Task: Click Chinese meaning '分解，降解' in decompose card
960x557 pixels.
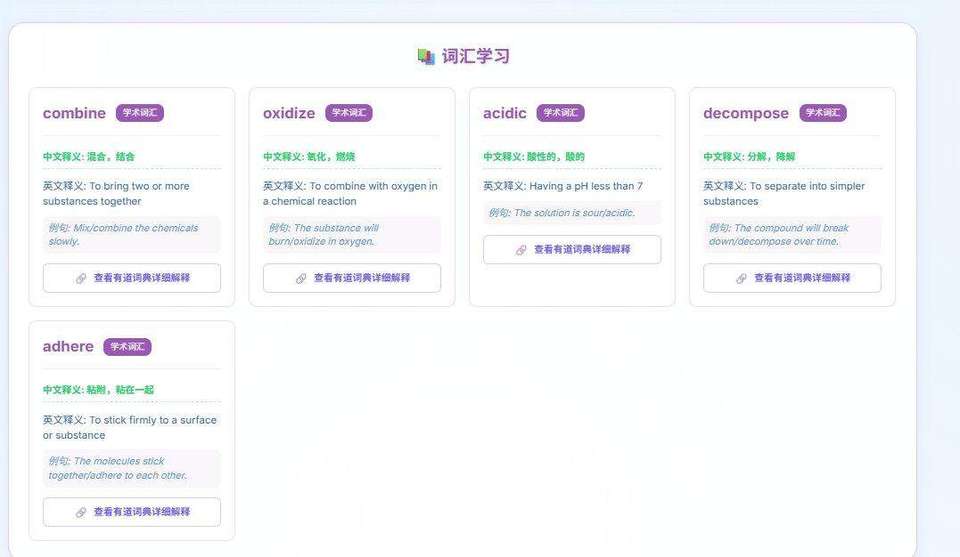Action: point(771,157)
